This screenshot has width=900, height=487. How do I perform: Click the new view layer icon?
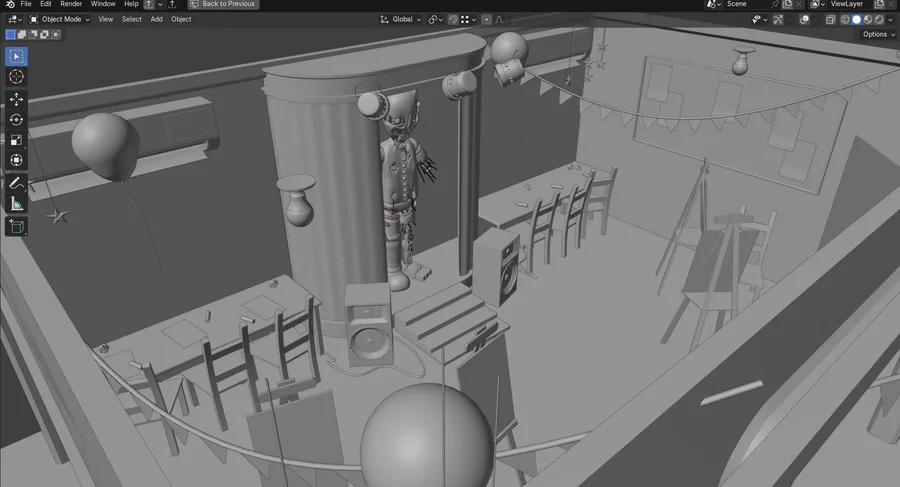point(879,4)
